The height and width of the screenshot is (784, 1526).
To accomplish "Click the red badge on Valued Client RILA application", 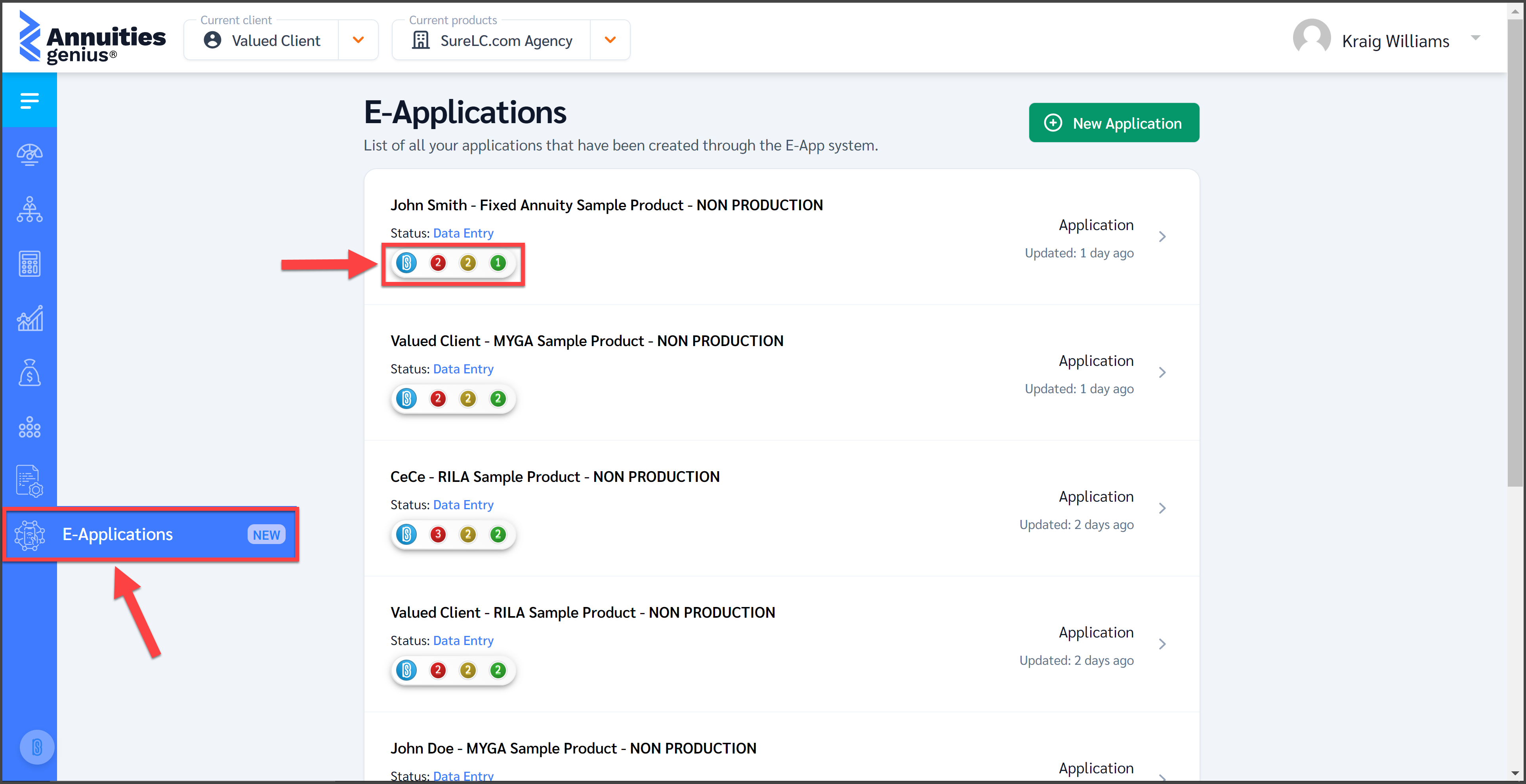I will [x=438, y=670].
